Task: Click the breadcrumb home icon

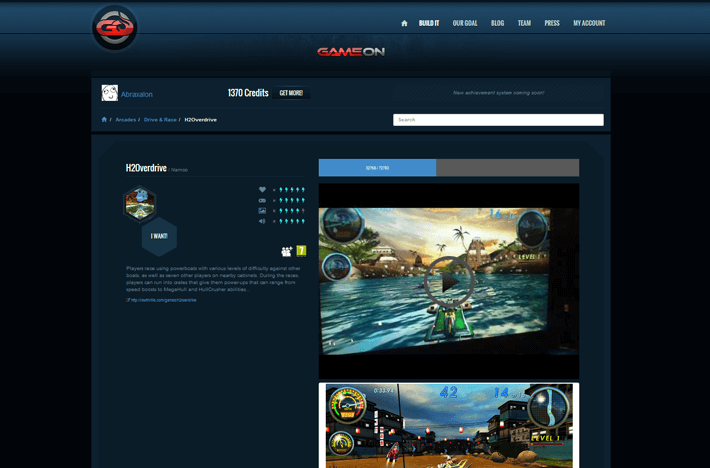Action: (x=104, y=120)
